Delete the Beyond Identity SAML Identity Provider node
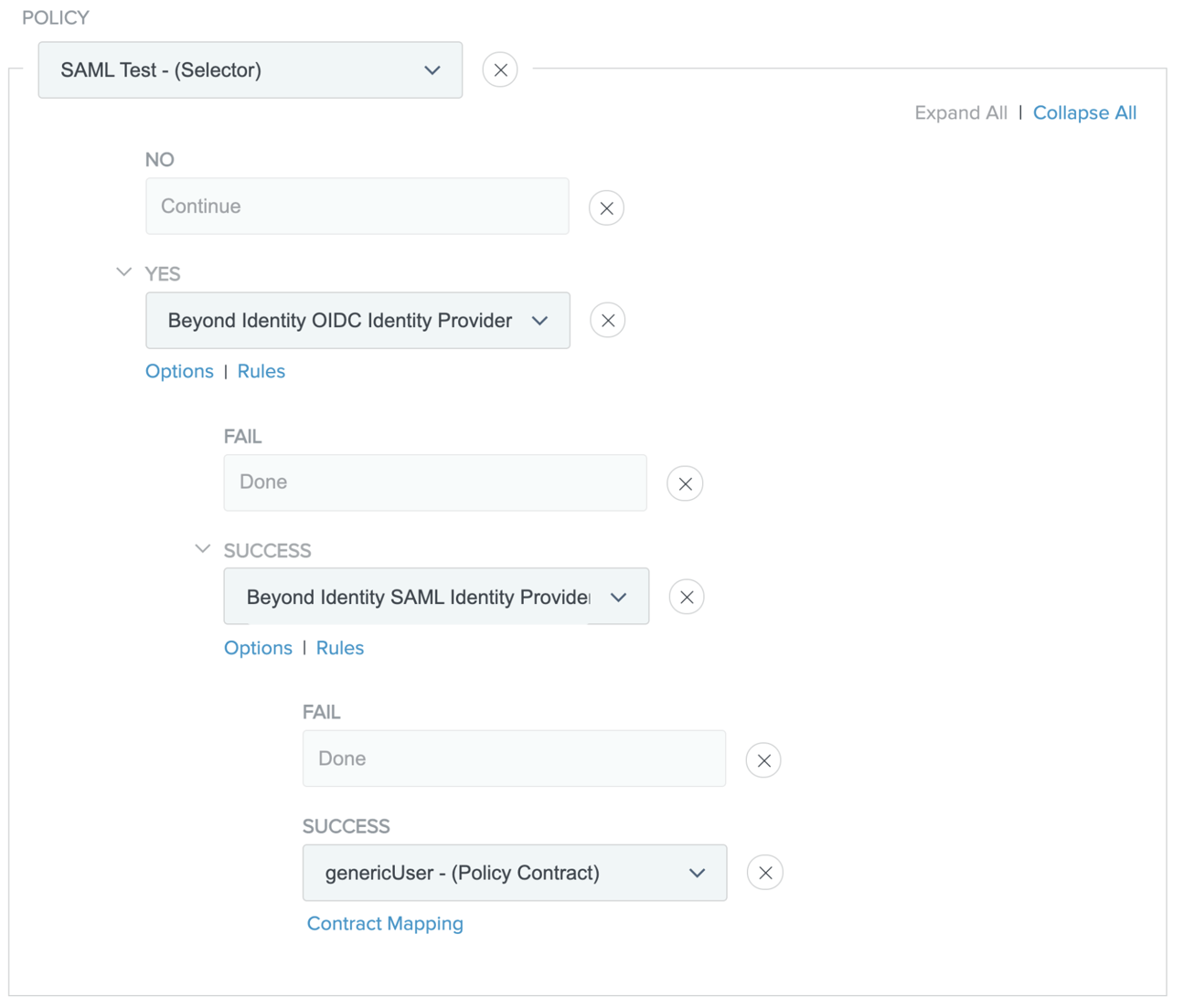The image size is (1194, 1008). coord(687,598)
